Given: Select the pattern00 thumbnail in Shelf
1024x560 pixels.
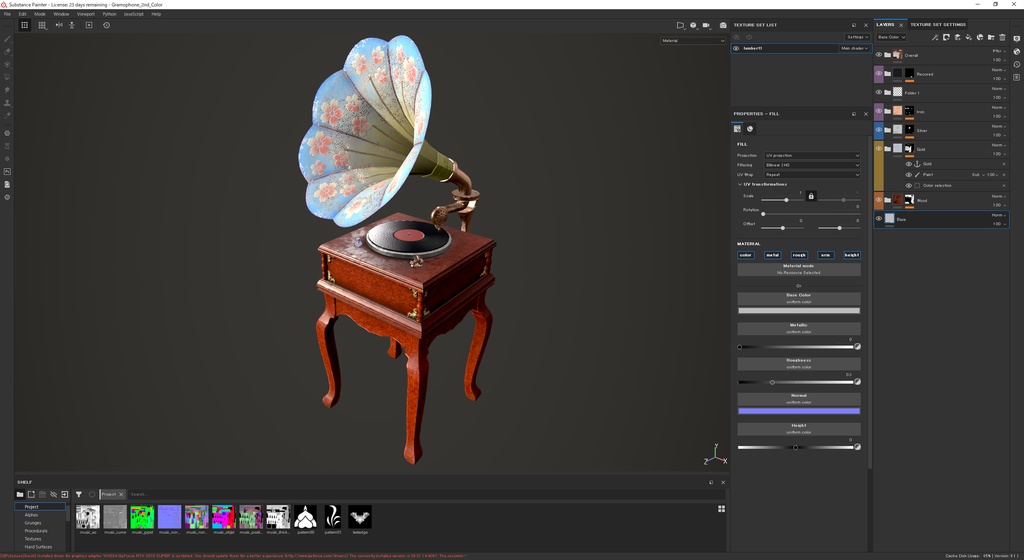Looking at the screenshot, I should [x=306, y=516].
